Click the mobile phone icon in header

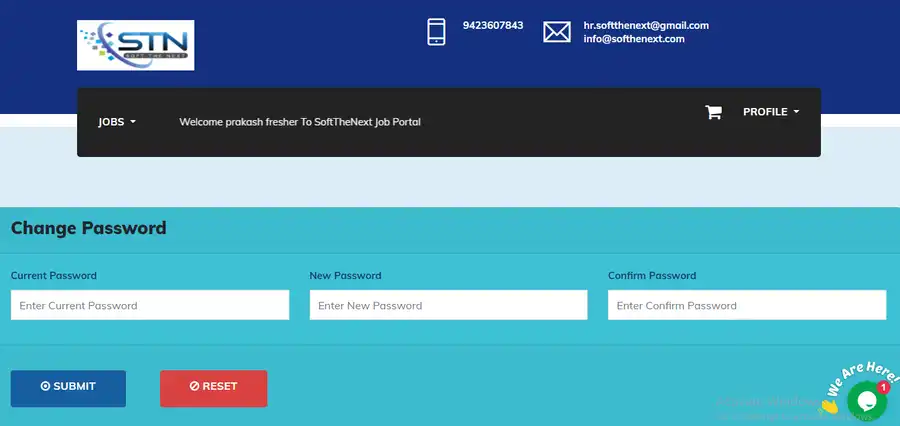[x=436, y=32]
